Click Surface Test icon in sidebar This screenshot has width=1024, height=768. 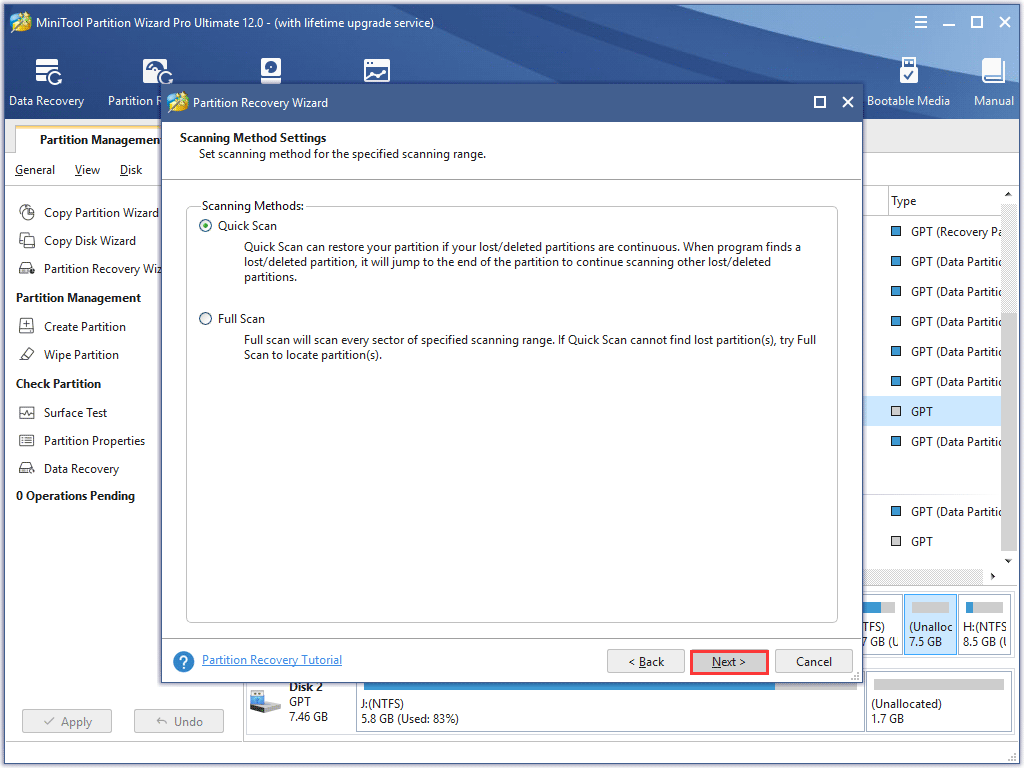point(27,413)
